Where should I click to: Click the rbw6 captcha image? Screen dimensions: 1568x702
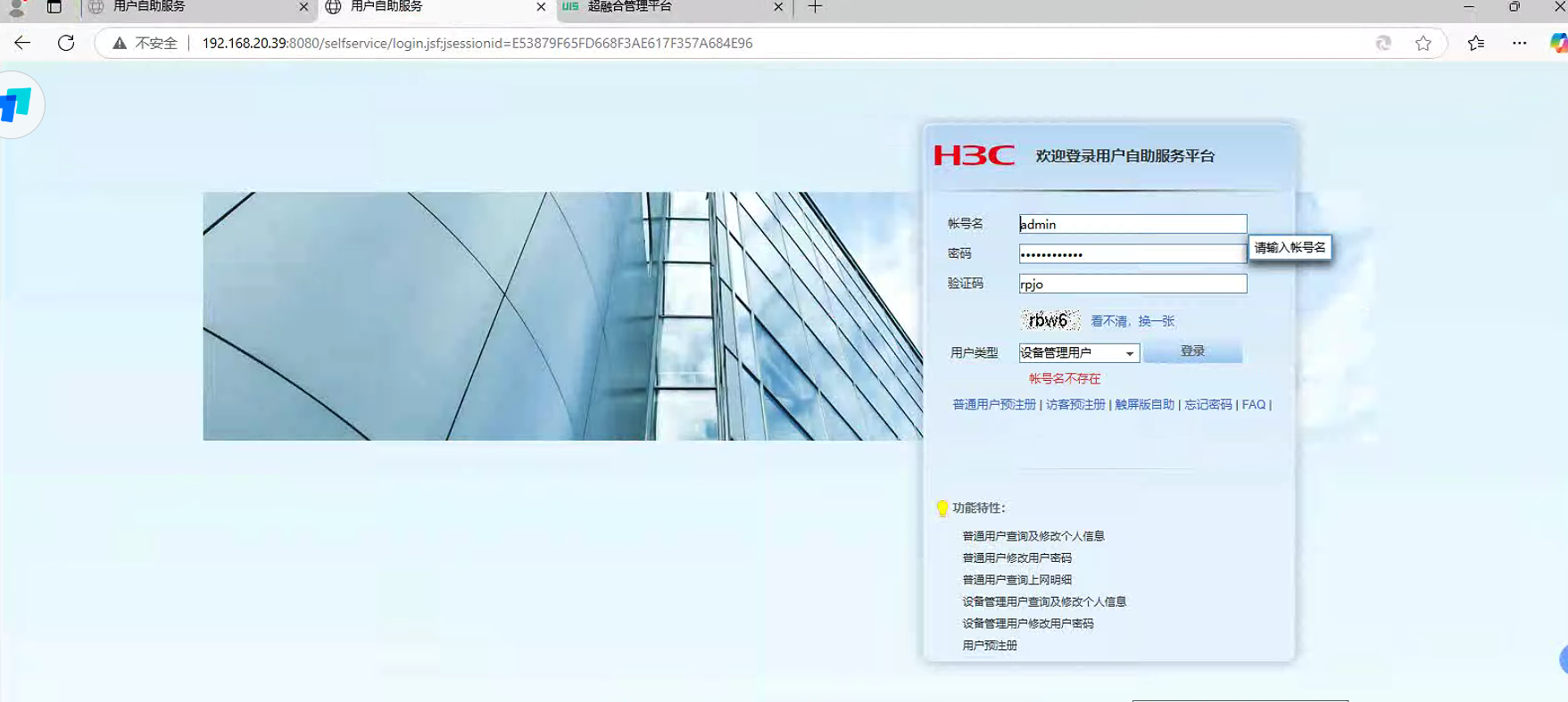pyautogui.click(x=1049, y=320)
